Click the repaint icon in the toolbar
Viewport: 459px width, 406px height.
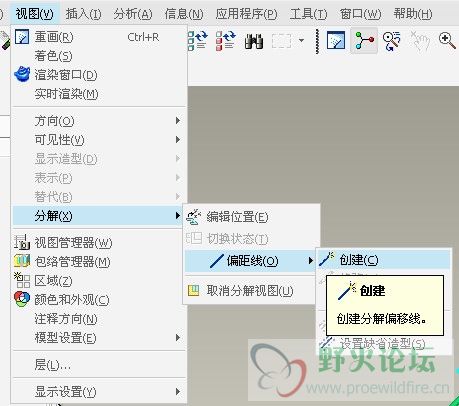point(336,41)
